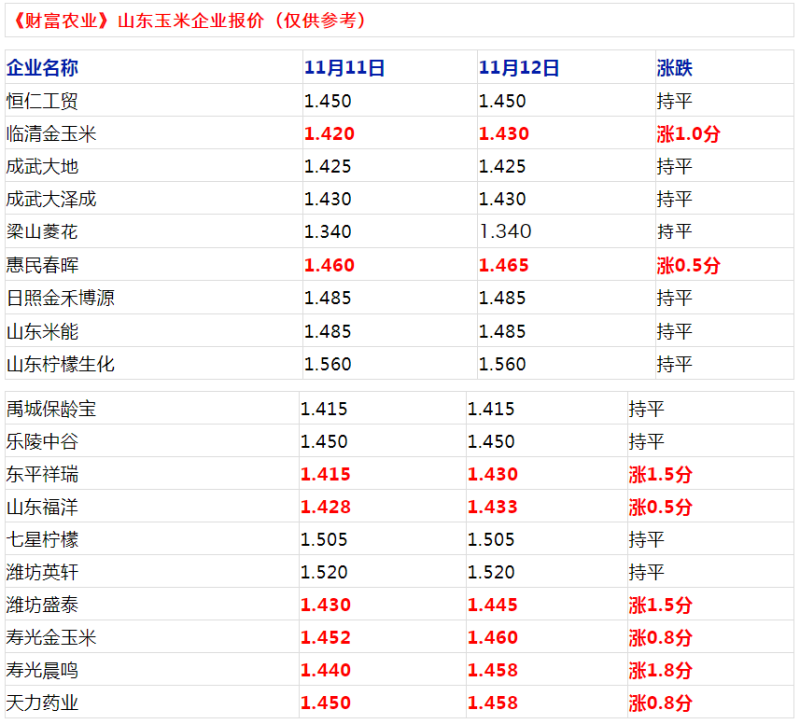Screen dimensions: 800x724
Task: Click 山东柠檬生化's 11月11日 price 1.560
Action: coord(328,364)
